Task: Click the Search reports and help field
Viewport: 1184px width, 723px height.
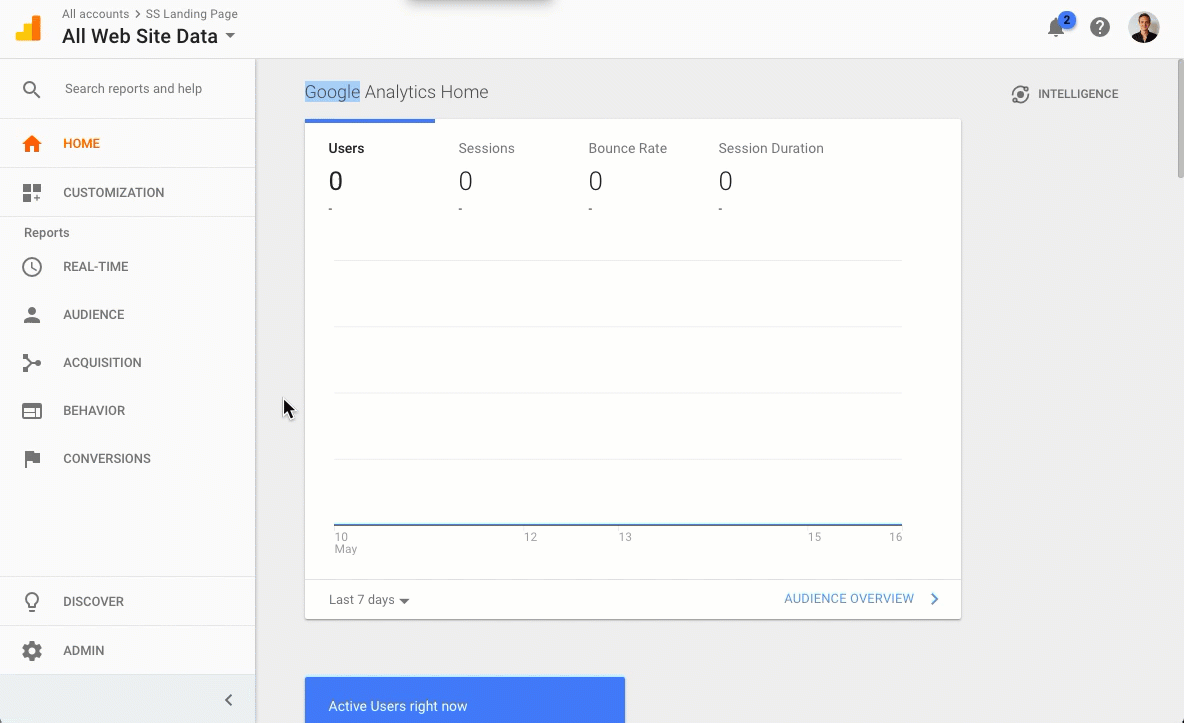Action: point(133,89)
